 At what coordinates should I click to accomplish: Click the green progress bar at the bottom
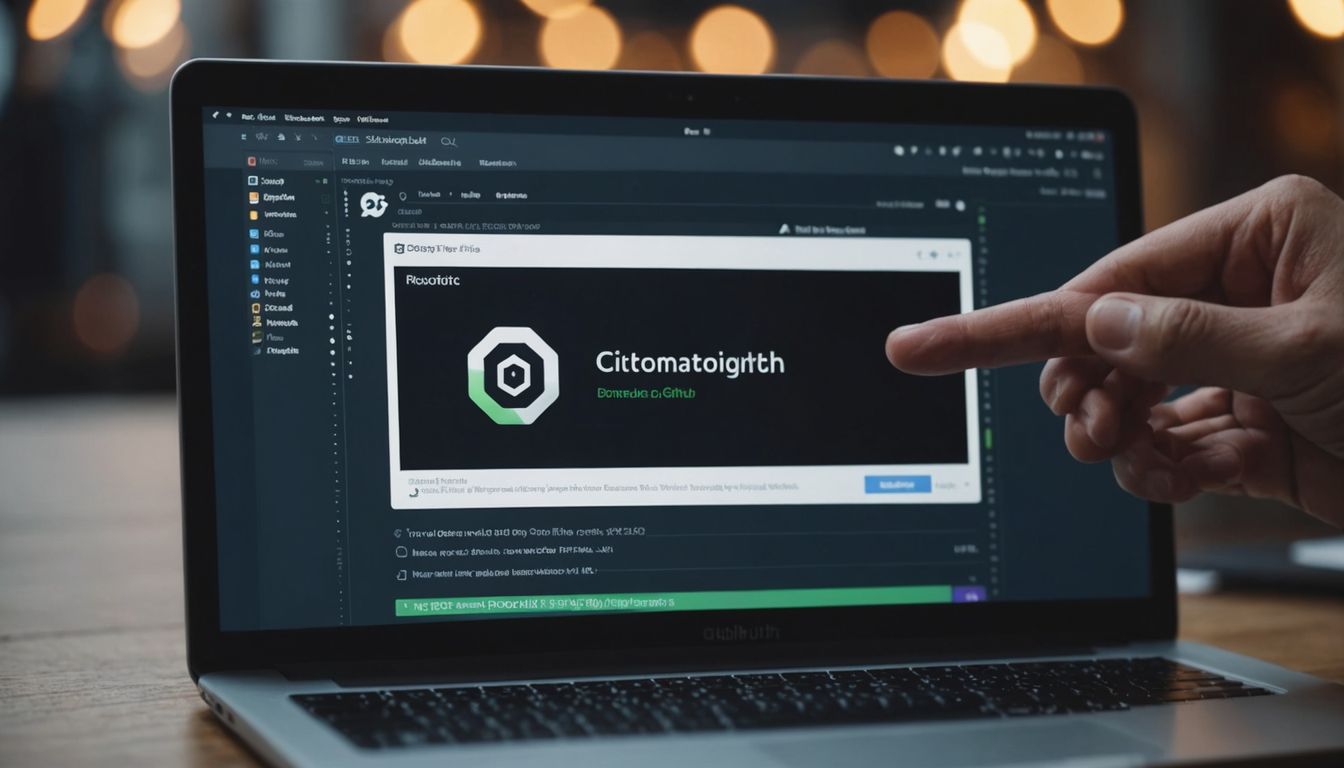point(680,602)
